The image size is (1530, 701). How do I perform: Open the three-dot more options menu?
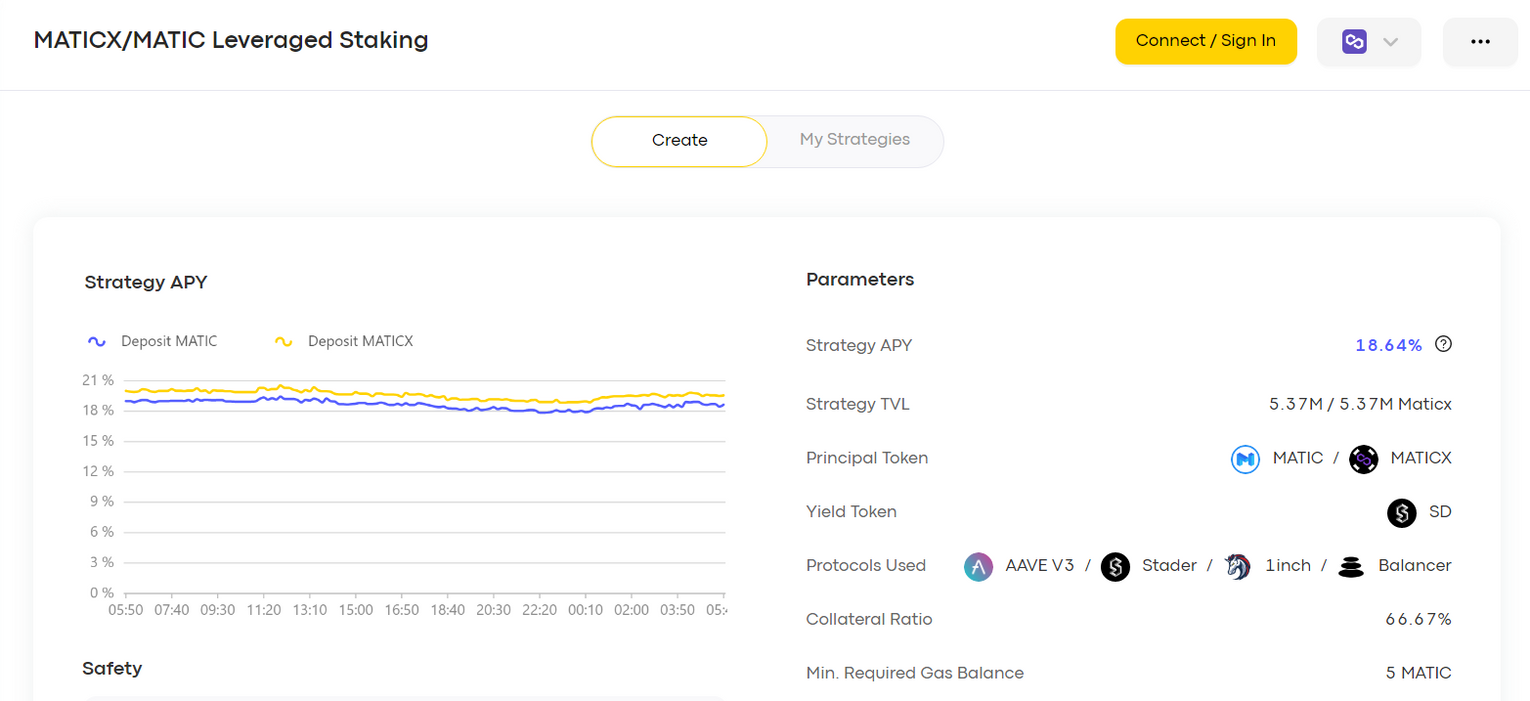(x=1480, y=42)
